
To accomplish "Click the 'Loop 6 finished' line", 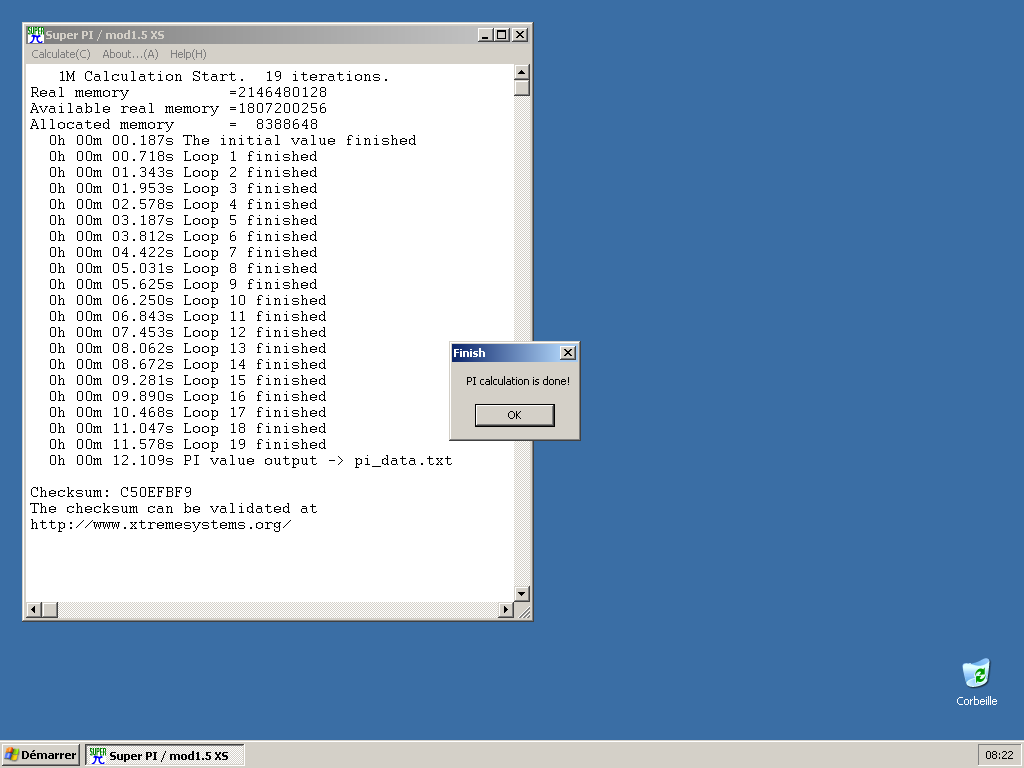I will coord(183,236).
